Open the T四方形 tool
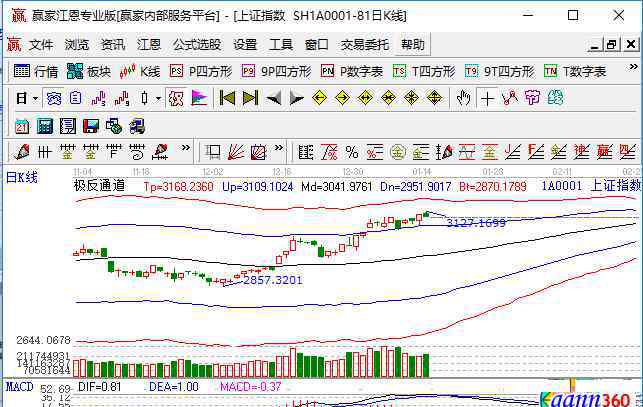Viewport: 643px width, 407px height. (x=424, y=71)
